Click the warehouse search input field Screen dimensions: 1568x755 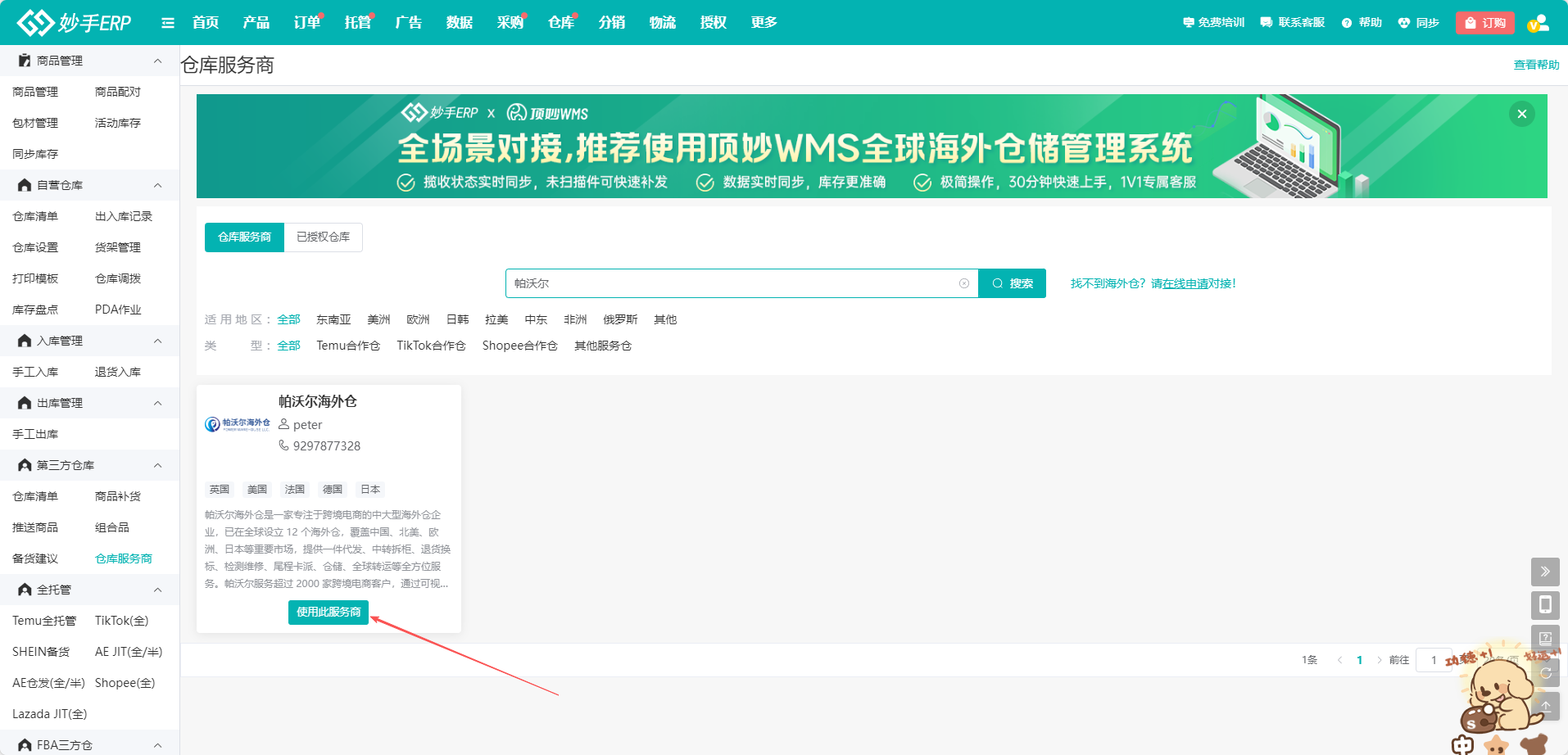[x=729, y=283]
